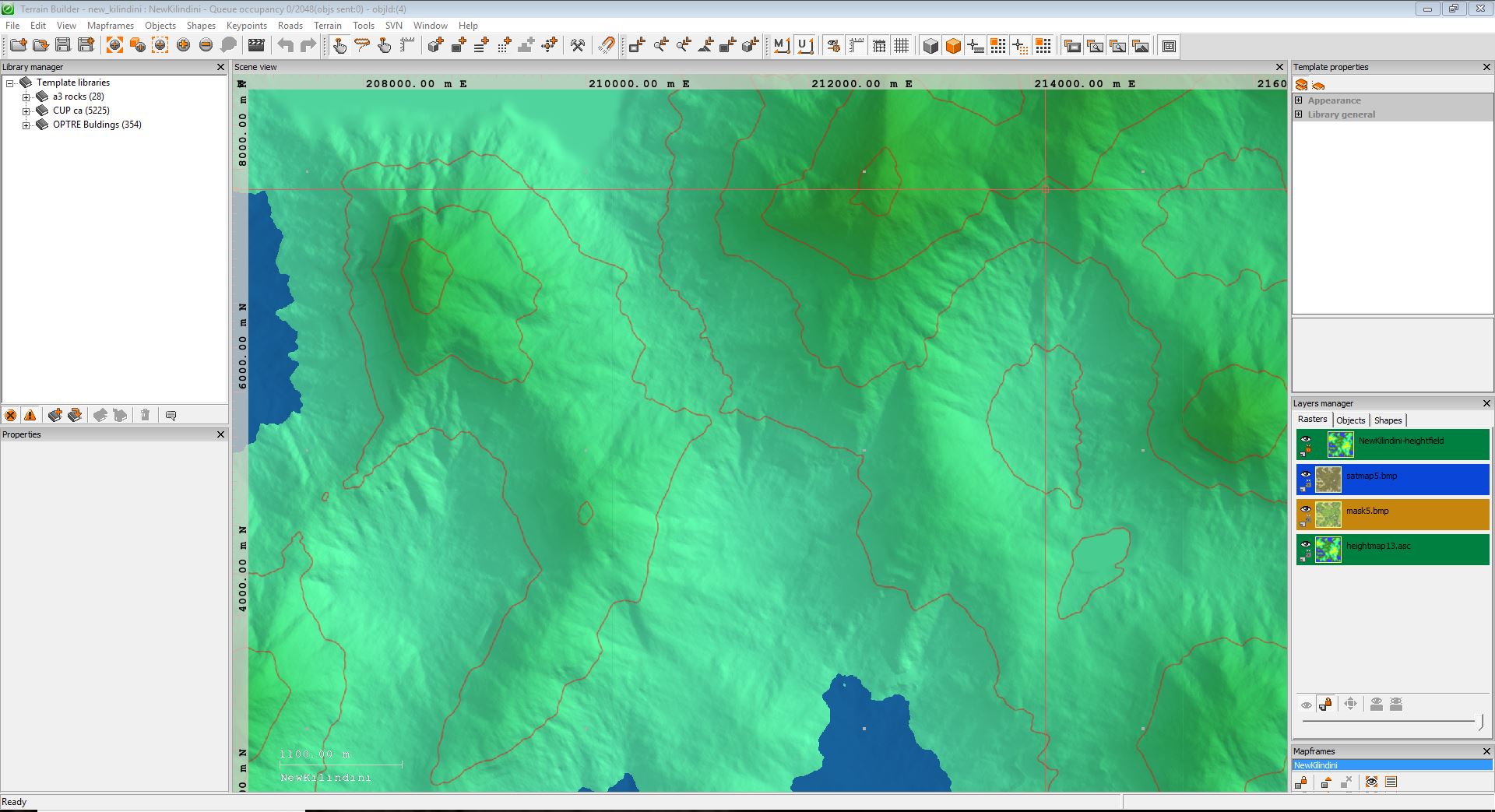Expand the CUP ca (5225) library
This screenshot has height=812, width=1495.
point(26,111)
